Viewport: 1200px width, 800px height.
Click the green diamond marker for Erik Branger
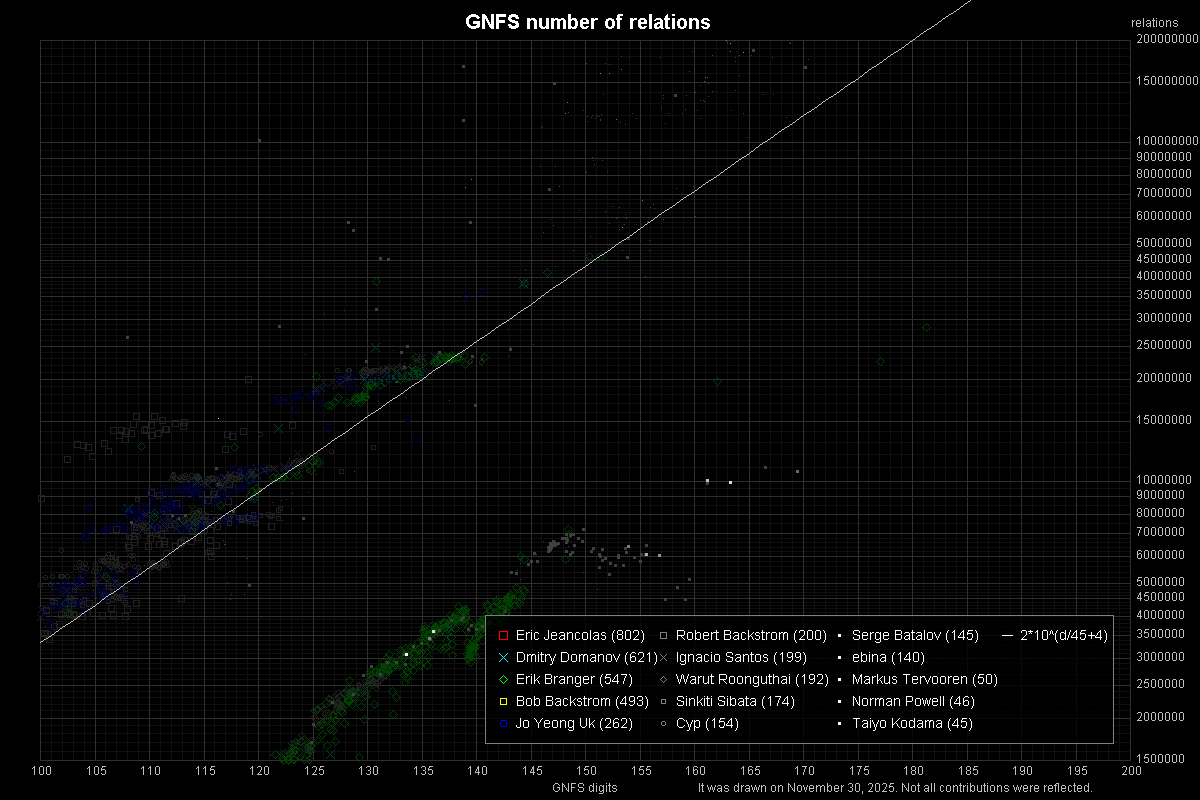503,680
